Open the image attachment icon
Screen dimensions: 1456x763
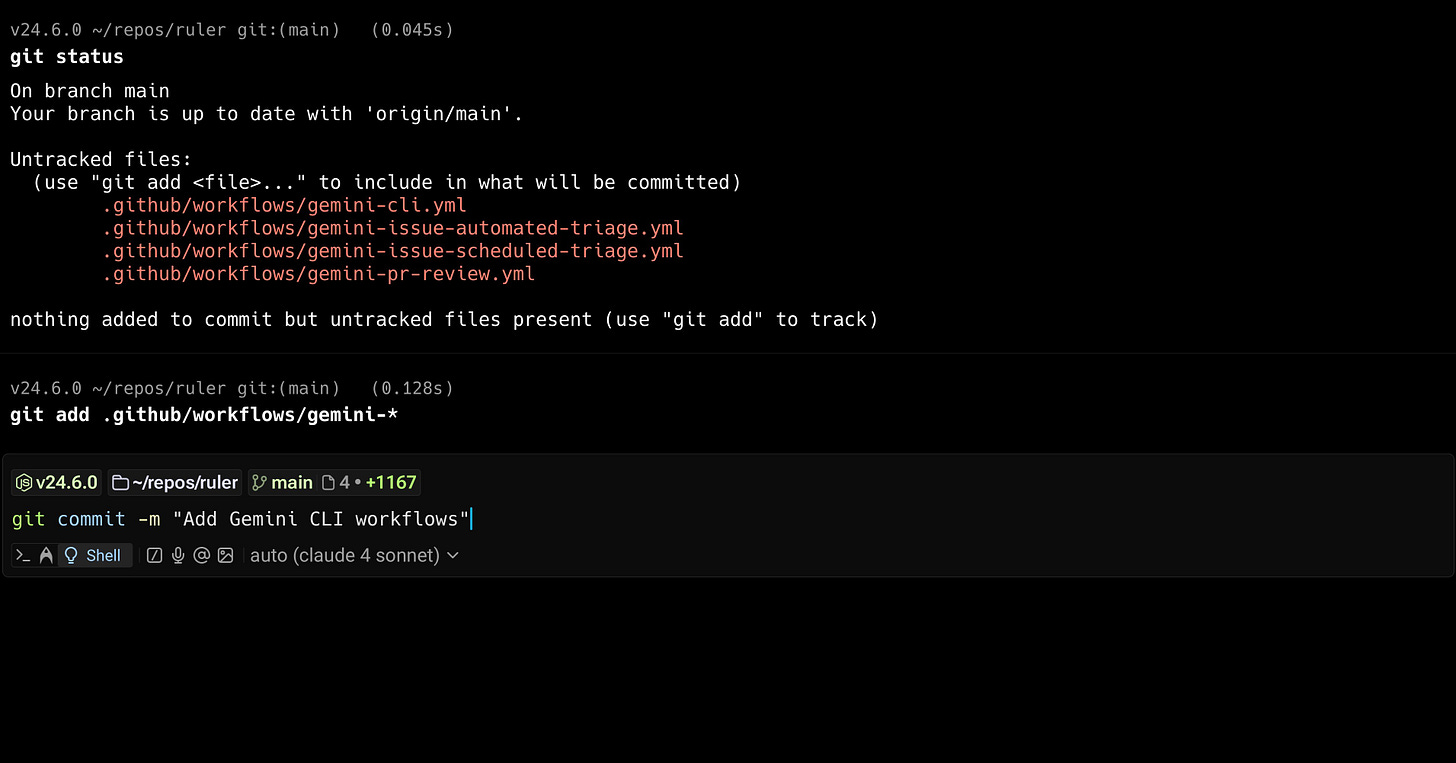click(x=226, y=555)
